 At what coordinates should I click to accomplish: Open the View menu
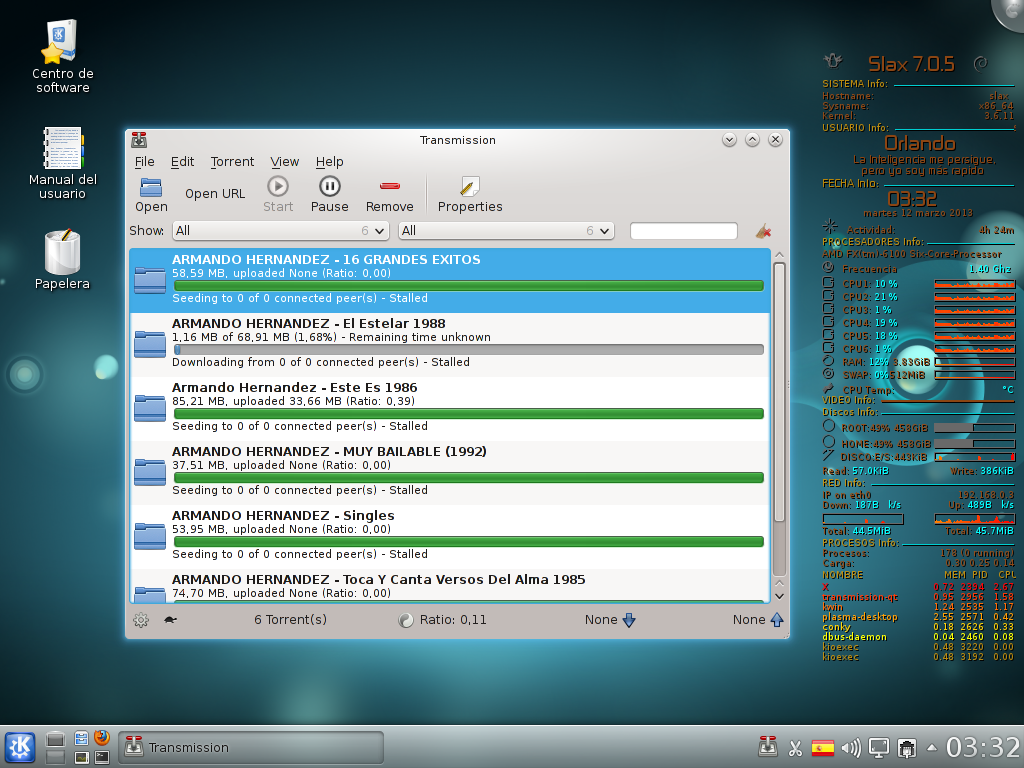(284, 161)
